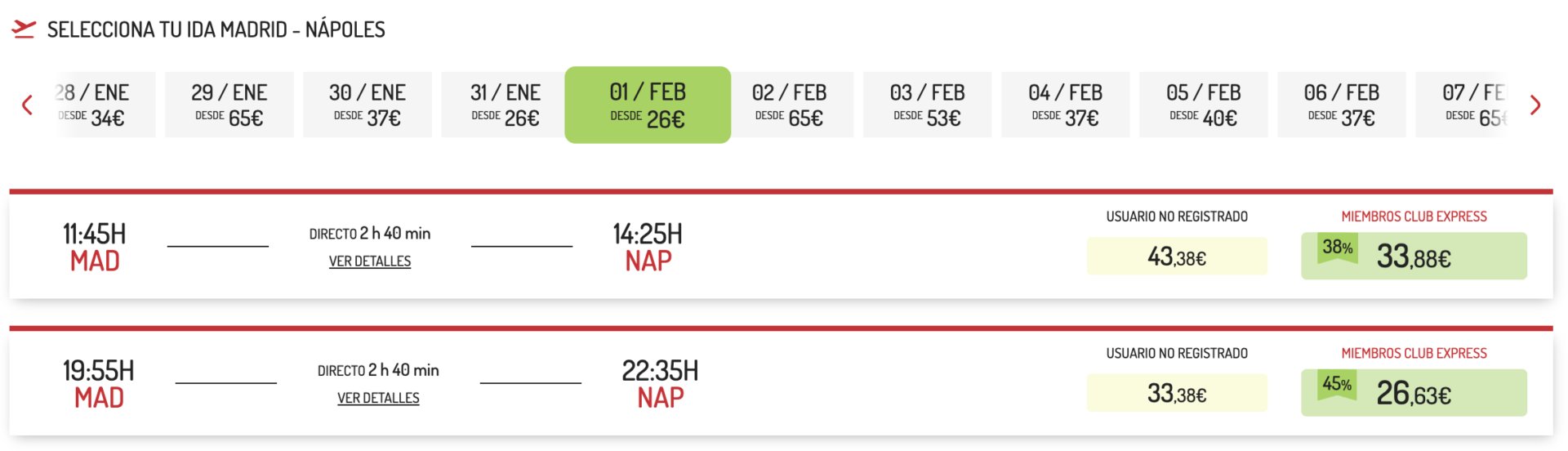Pick the 02 / FEB date tab
The width and height of the screenshot is (1568, 451).
[790, 105]
